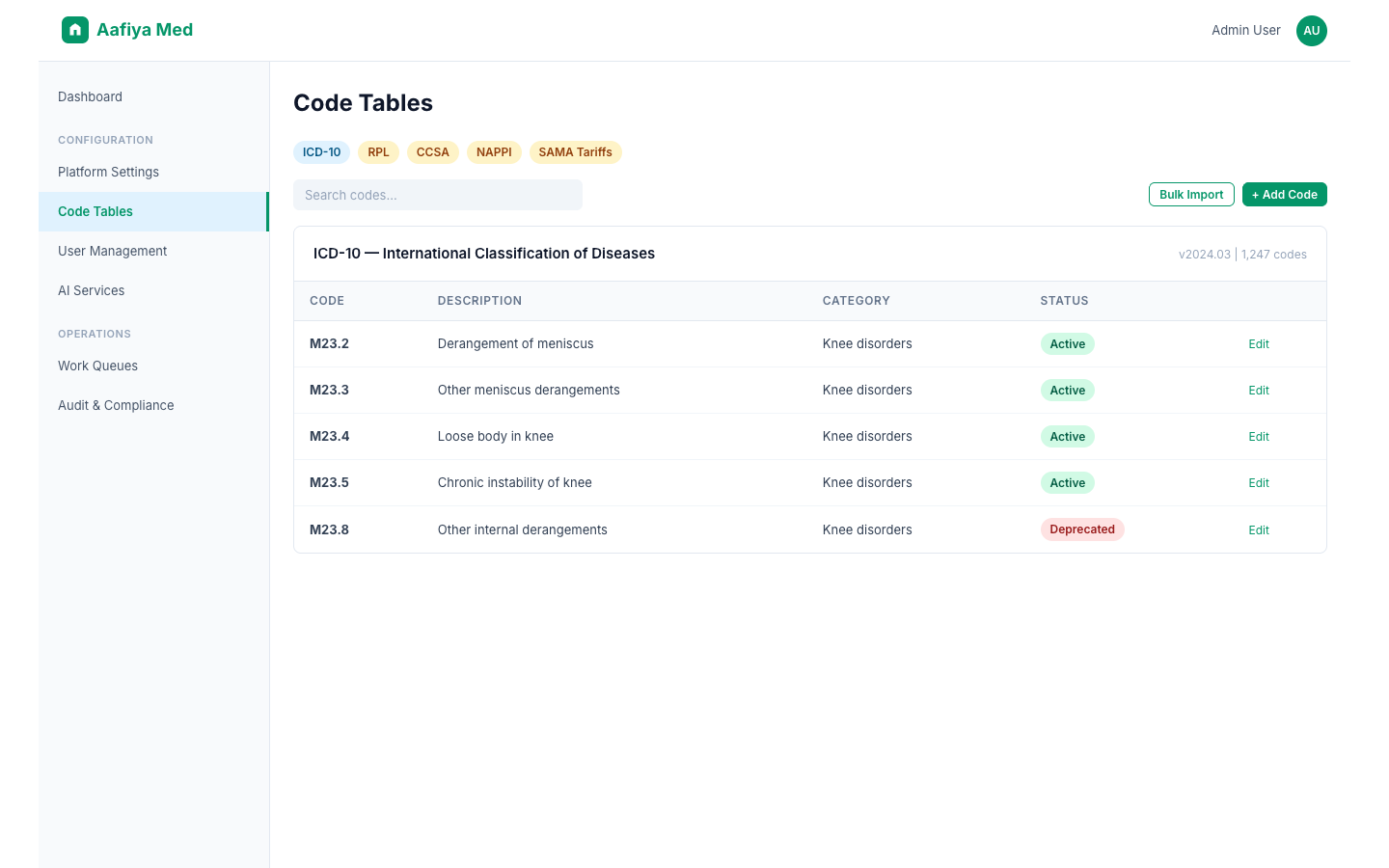Click the Category column header
The height and width of the screenshot is (868, 1389).
pos(857,301)
